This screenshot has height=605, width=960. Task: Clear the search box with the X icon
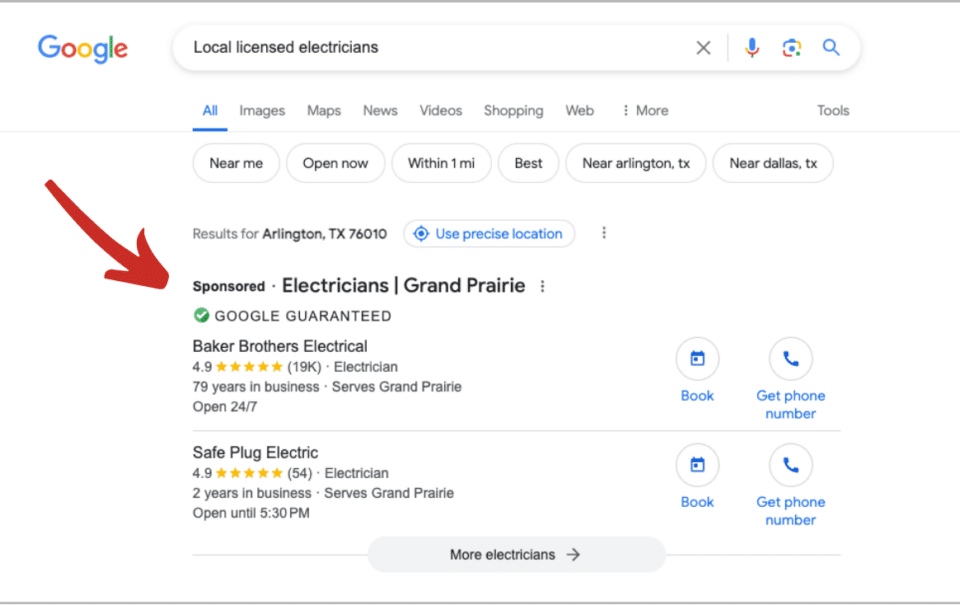[x=703, y=48]
